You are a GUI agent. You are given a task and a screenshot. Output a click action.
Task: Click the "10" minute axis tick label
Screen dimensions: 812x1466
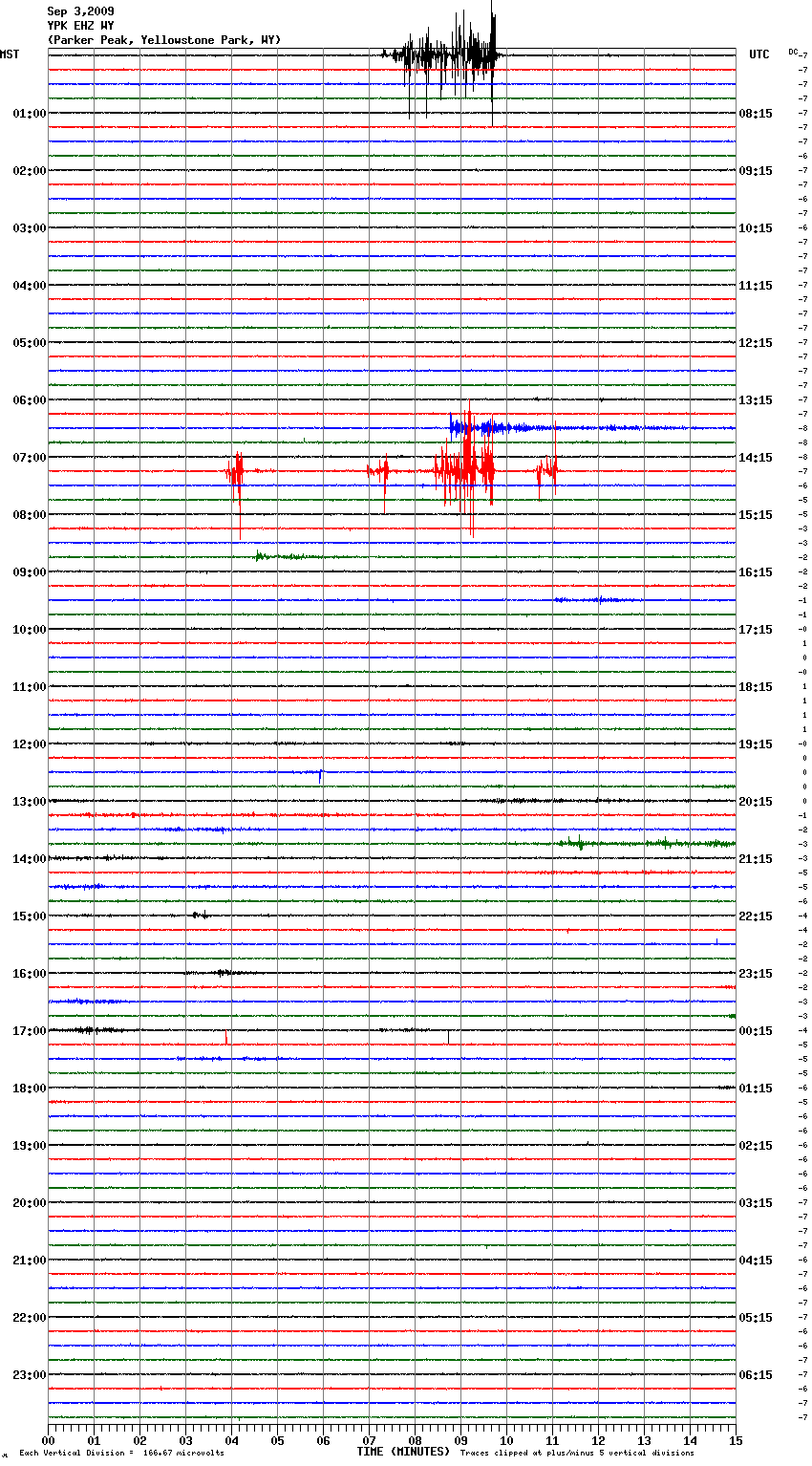click(x=507, y=1440)
